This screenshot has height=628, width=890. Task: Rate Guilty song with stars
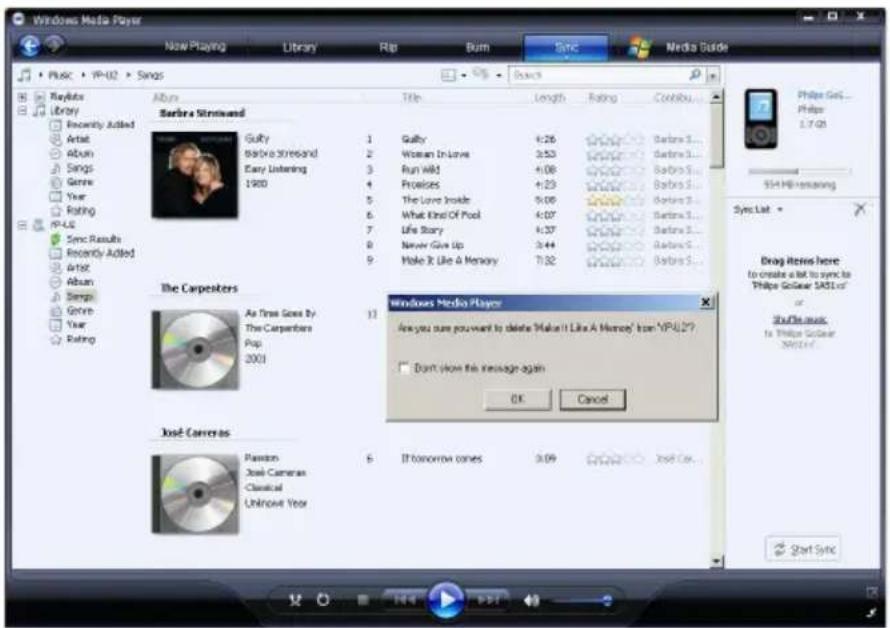coord(615,139)
